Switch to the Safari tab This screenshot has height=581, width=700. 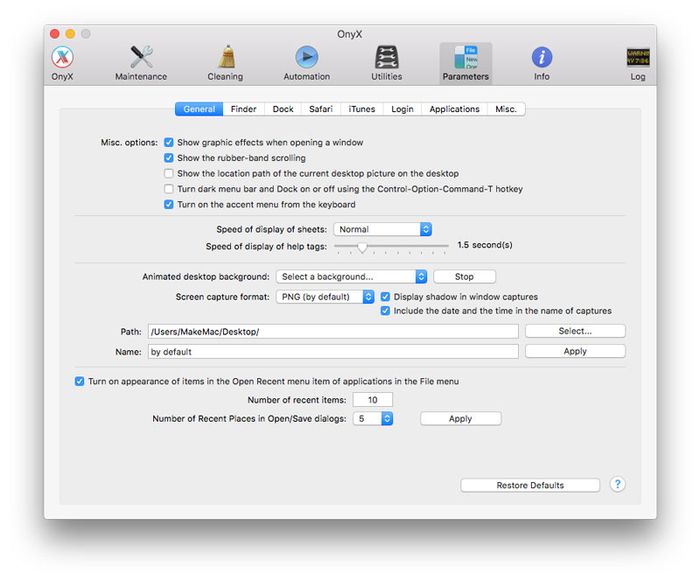tap(321, 109)
